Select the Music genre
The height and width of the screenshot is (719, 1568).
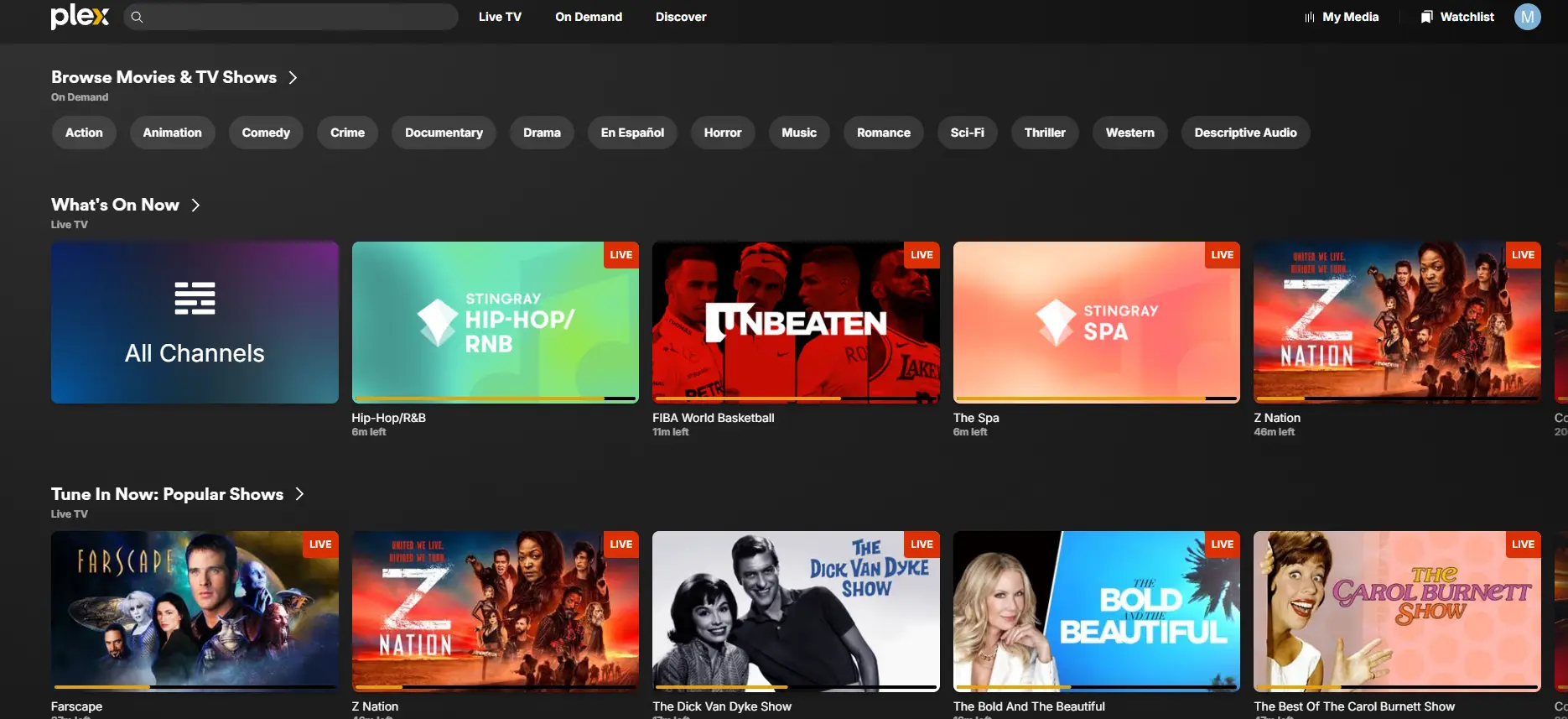pyautogui.click(x=799, y=133)
